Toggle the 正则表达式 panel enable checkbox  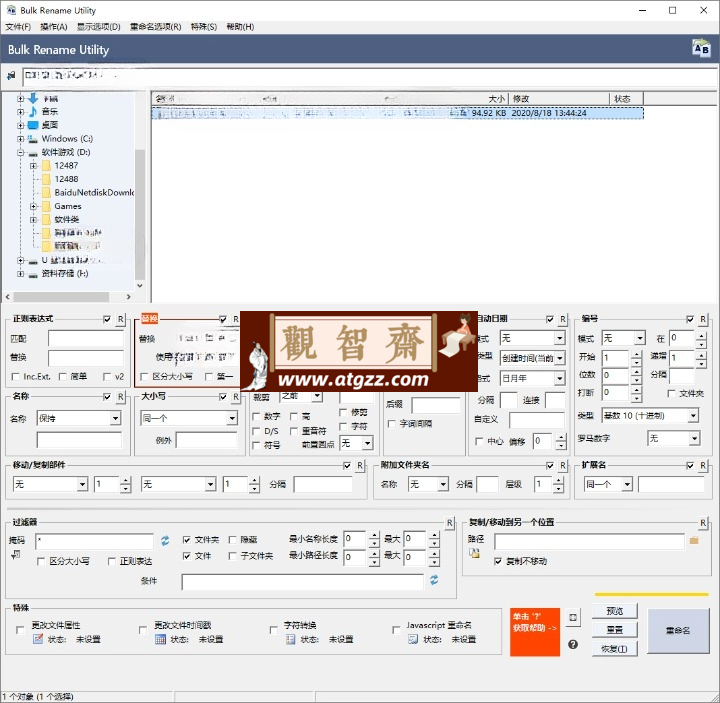[x=107, y=319]
